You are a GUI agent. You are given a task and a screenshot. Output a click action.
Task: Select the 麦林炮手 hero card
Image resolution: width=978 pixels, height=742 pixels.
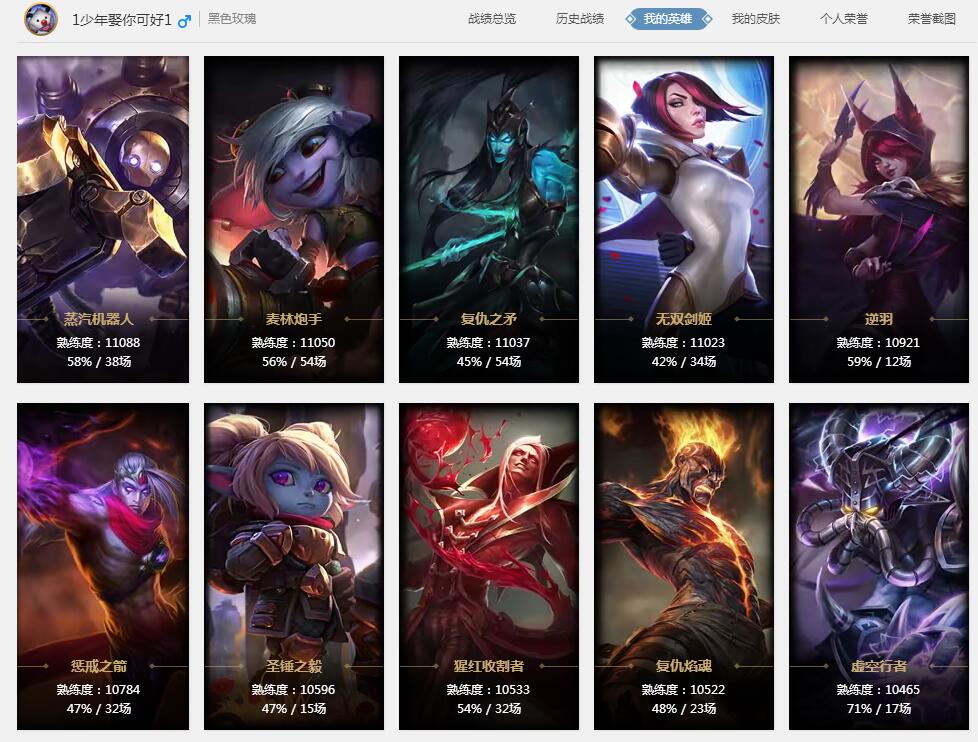[294, 219]
